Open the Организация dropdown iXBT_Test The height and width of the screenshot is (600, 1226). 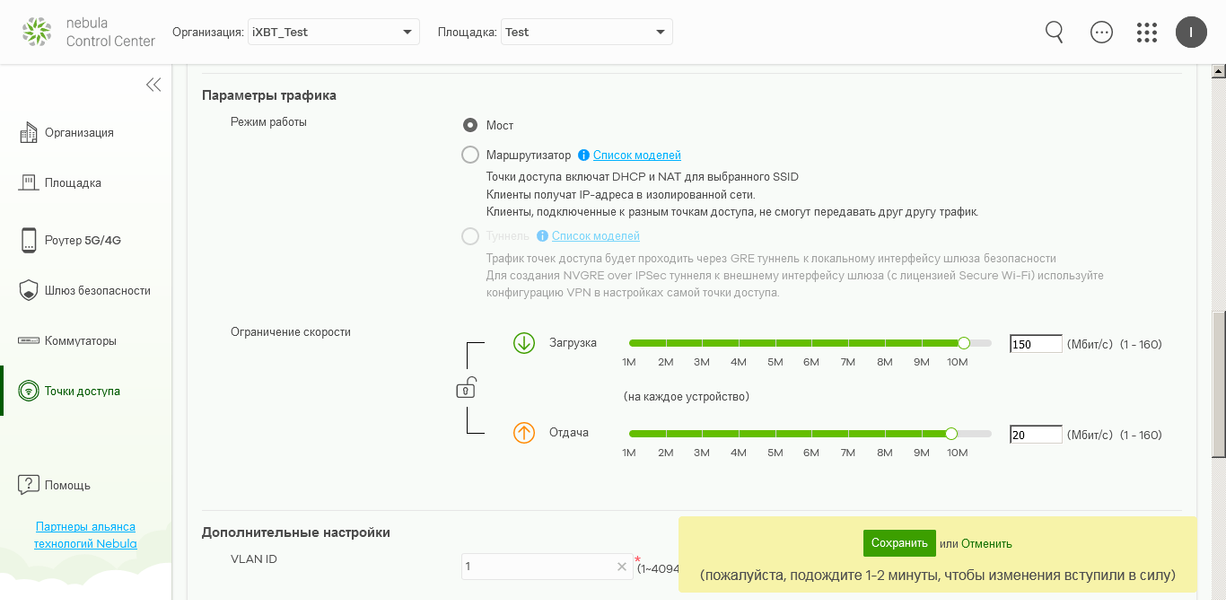point(334,32)
